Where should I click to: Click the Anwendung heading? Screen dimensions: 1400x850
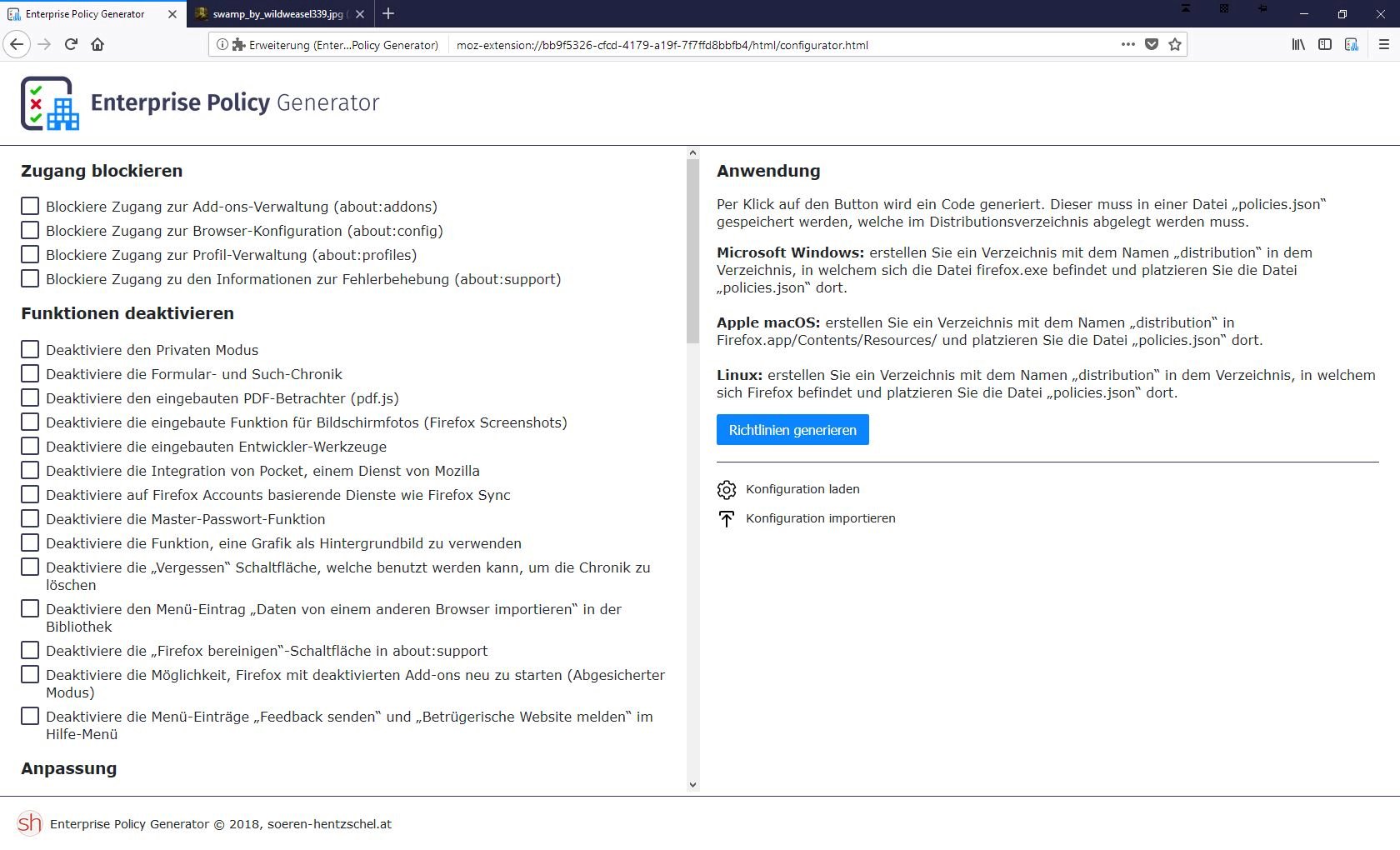pyautogui.click(x=768, y=171)
